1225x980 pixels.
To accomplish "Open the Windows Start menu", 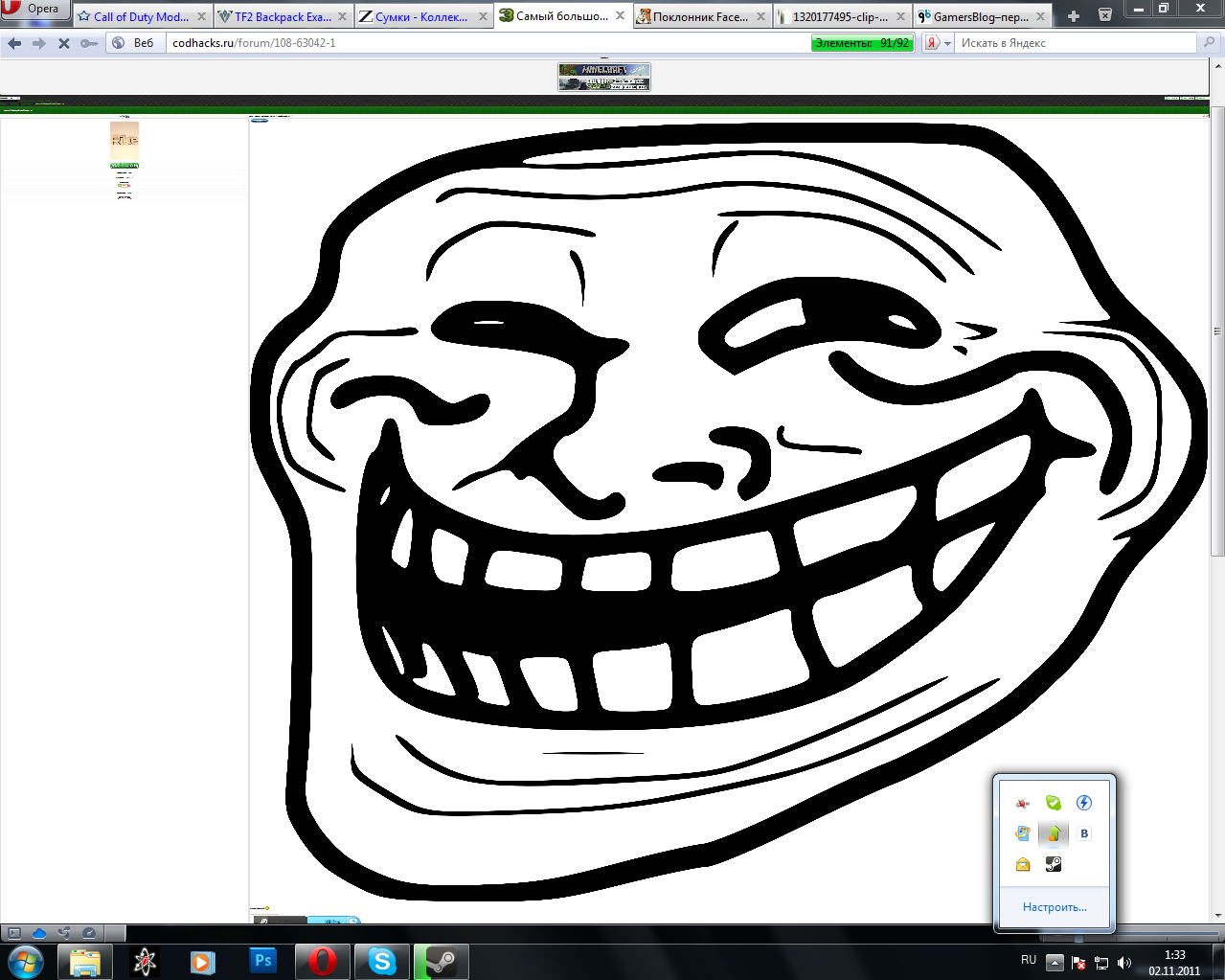I will (x=25, y=961).
